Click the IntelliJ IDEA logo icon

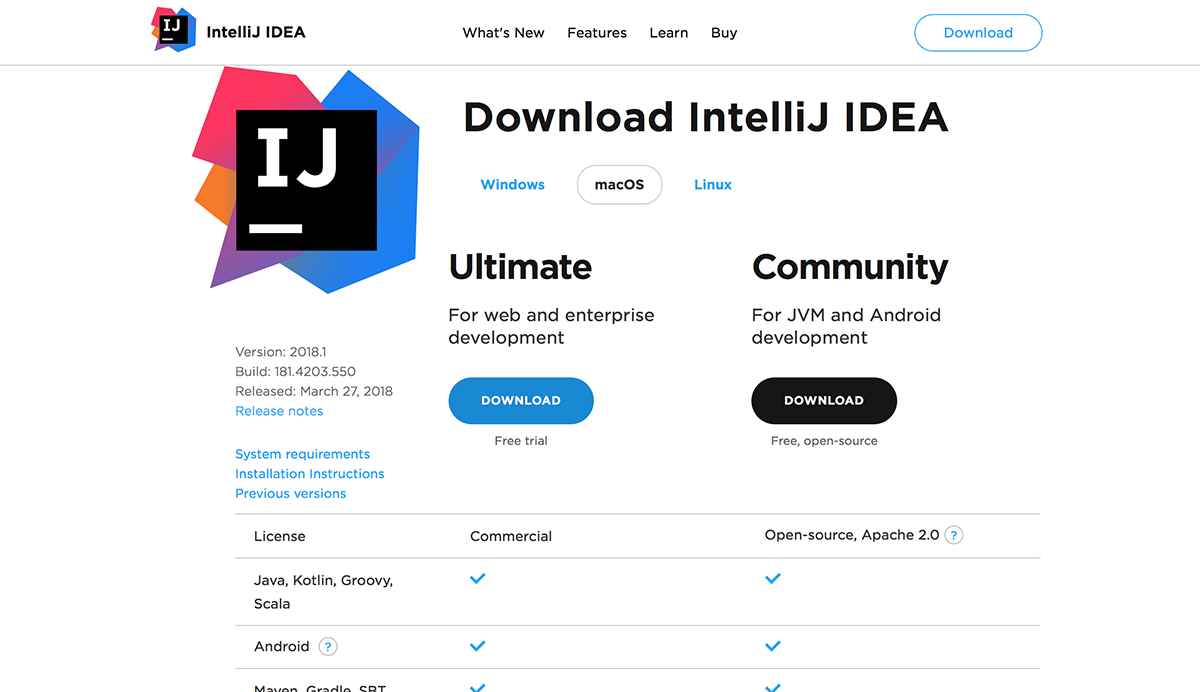click(x=173, y=31)
